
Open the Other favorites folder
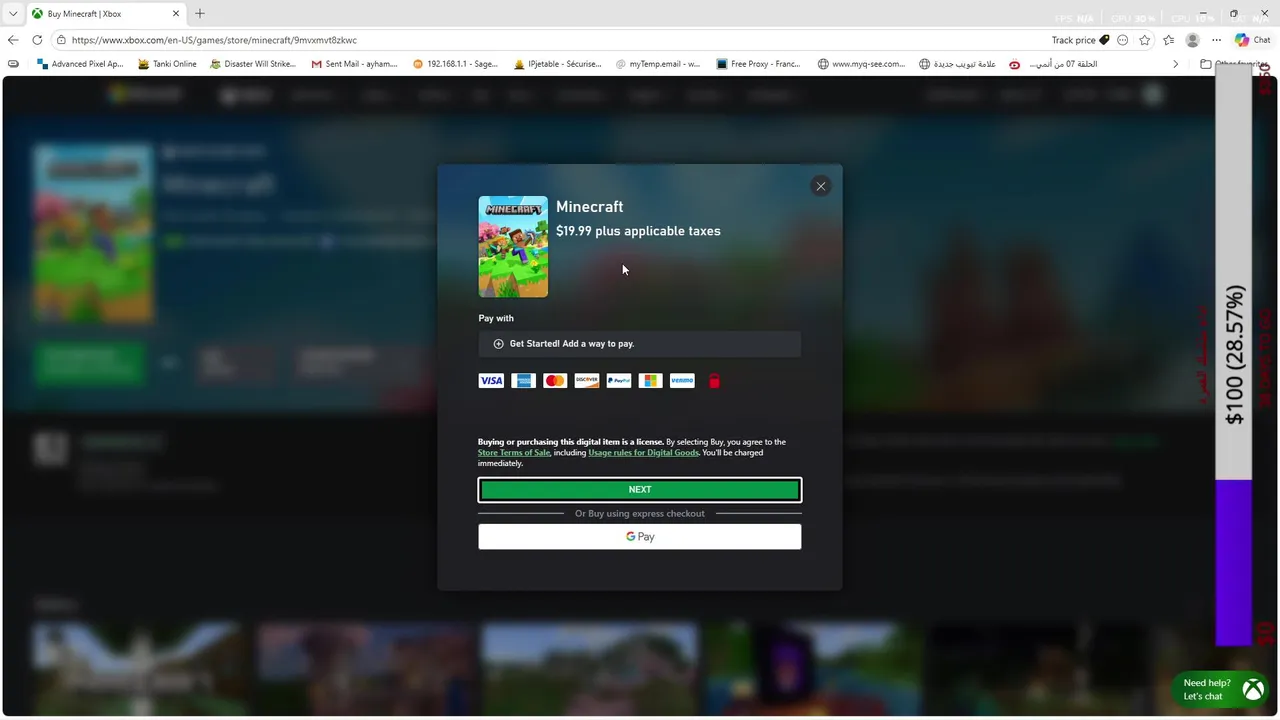coord(1235,64)
